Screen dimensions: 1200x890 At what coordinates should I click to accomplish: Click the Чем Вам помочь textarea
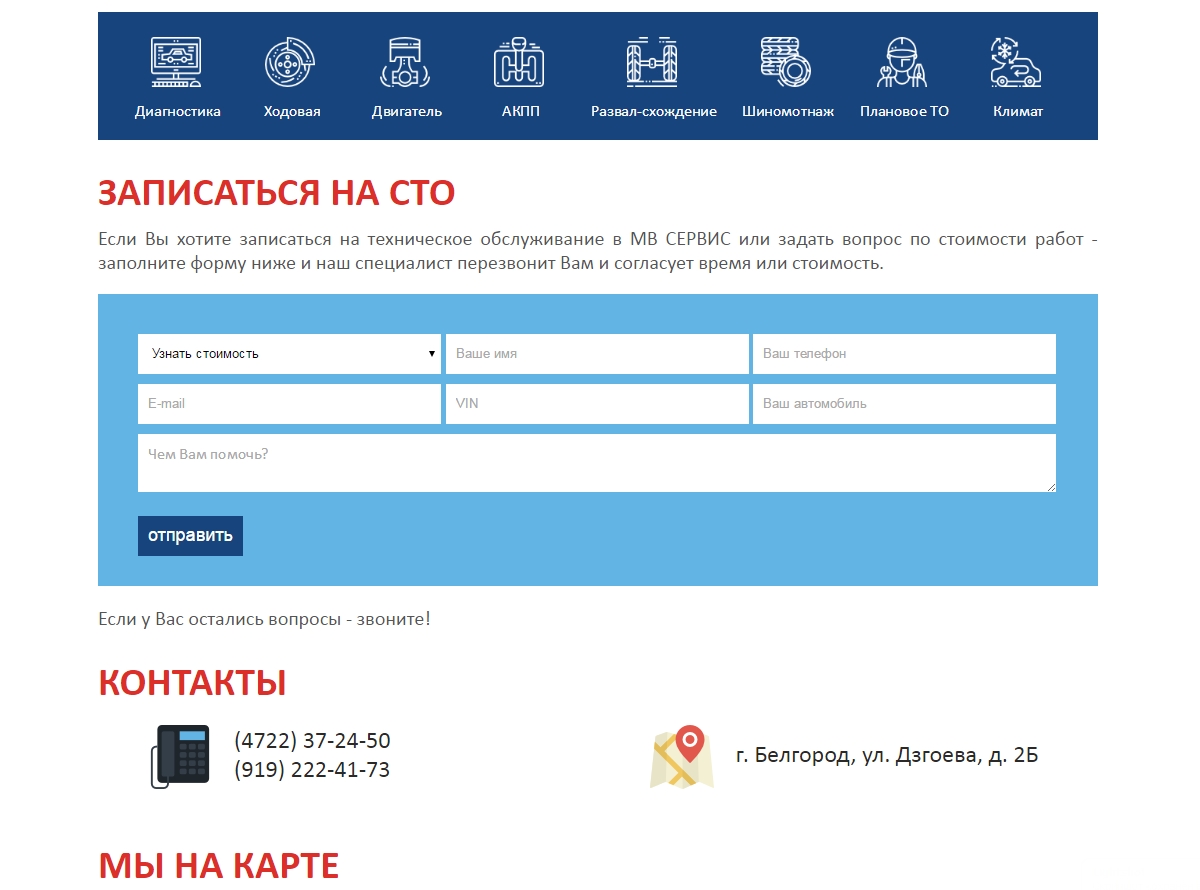tap(596, 463)
